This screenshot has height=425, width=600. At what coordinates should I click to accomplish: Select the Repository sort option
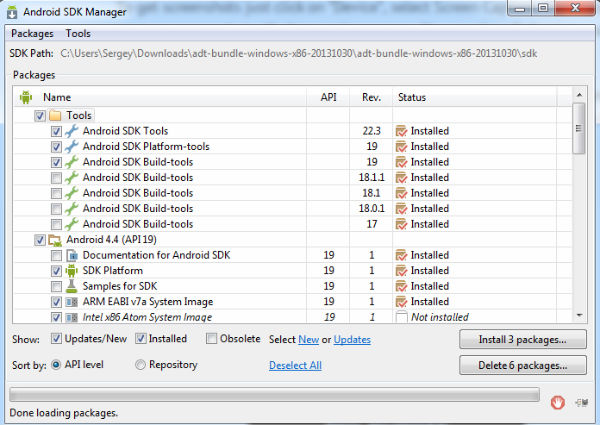click(x=140, y=365)
